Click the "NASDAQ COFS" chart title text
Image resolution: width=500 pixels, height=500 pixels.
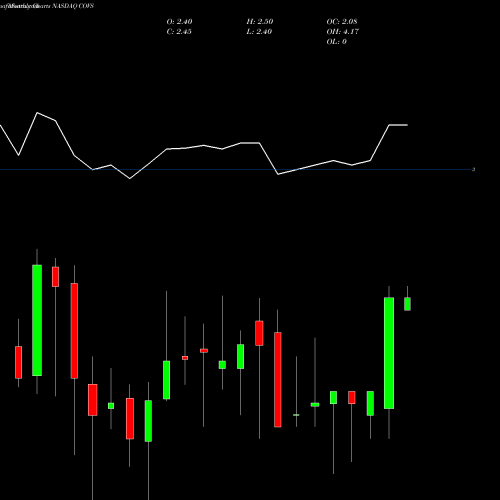click(x=72, y=6)
